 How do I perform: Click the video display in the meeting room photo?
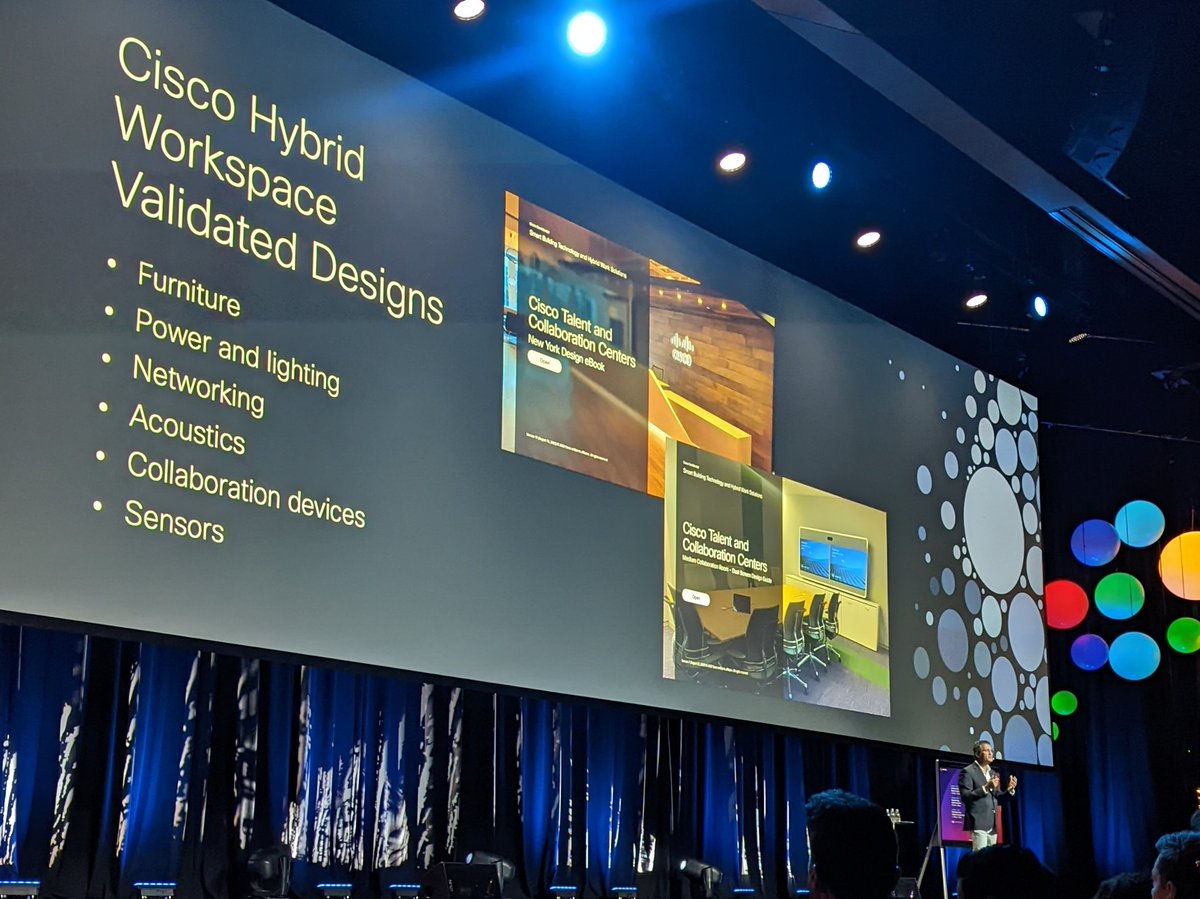coord(833,562)
